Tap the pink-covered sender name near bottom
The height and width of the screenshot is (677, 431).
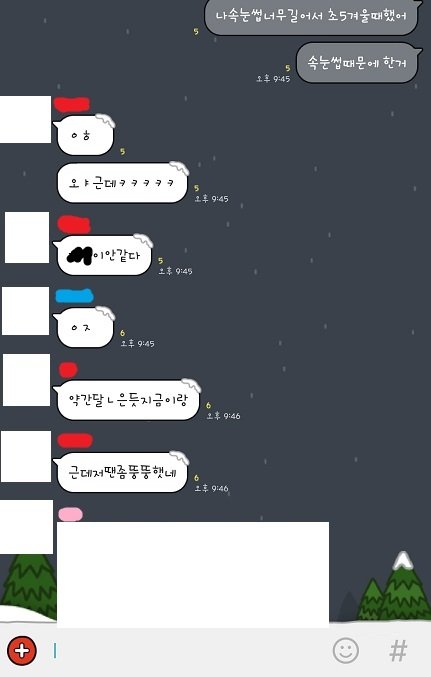[70, 514]
